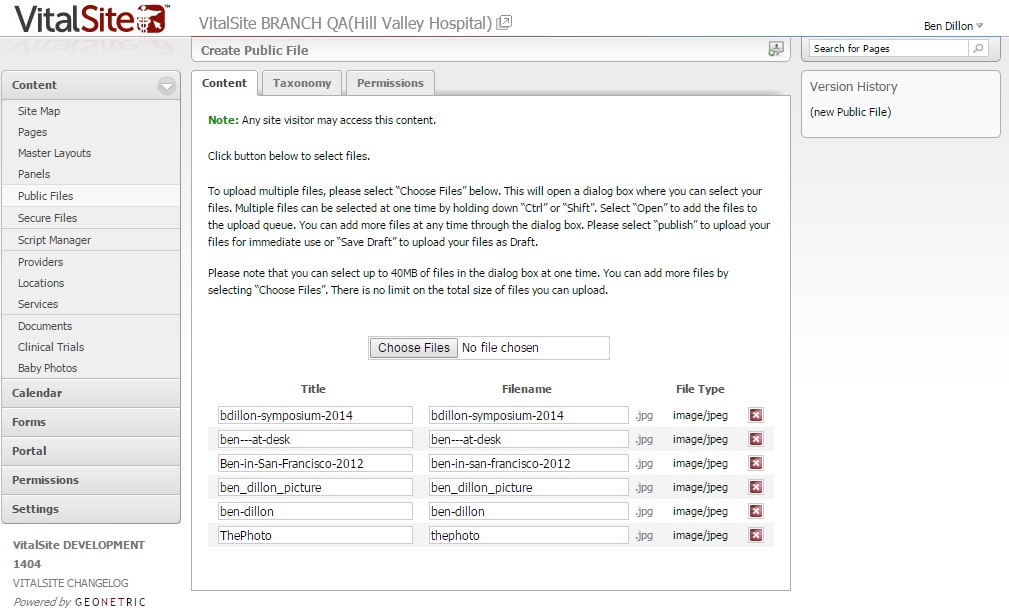Expand the Forms sidebar section

point(91,422)
